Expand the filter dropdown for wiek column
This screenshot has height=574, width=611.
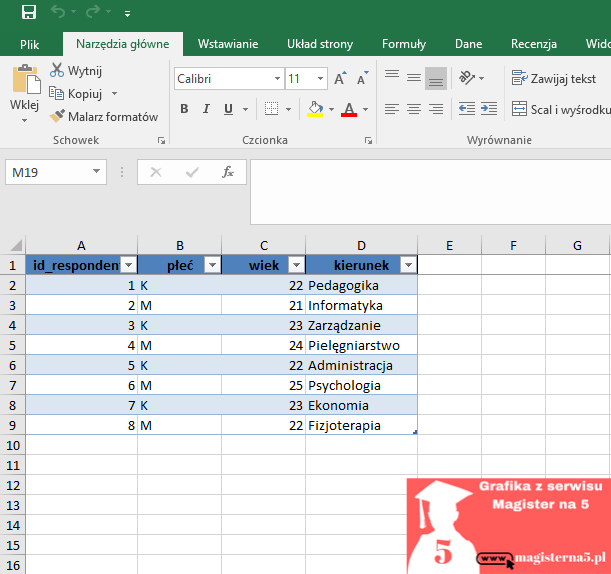[295, 265]
